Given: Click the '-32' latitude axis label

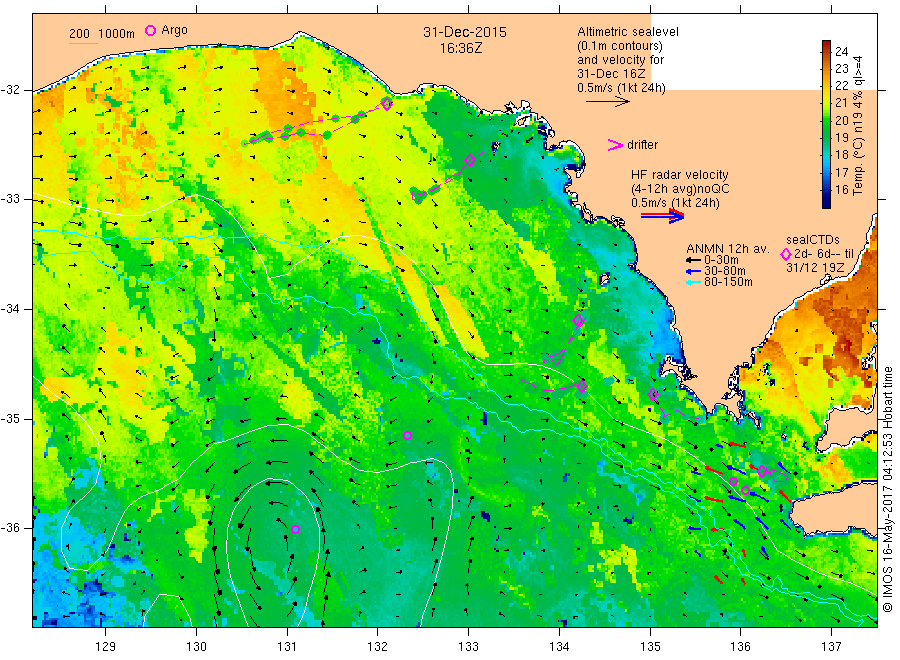Looking at the screenshot, I should (x=10, y=90).
